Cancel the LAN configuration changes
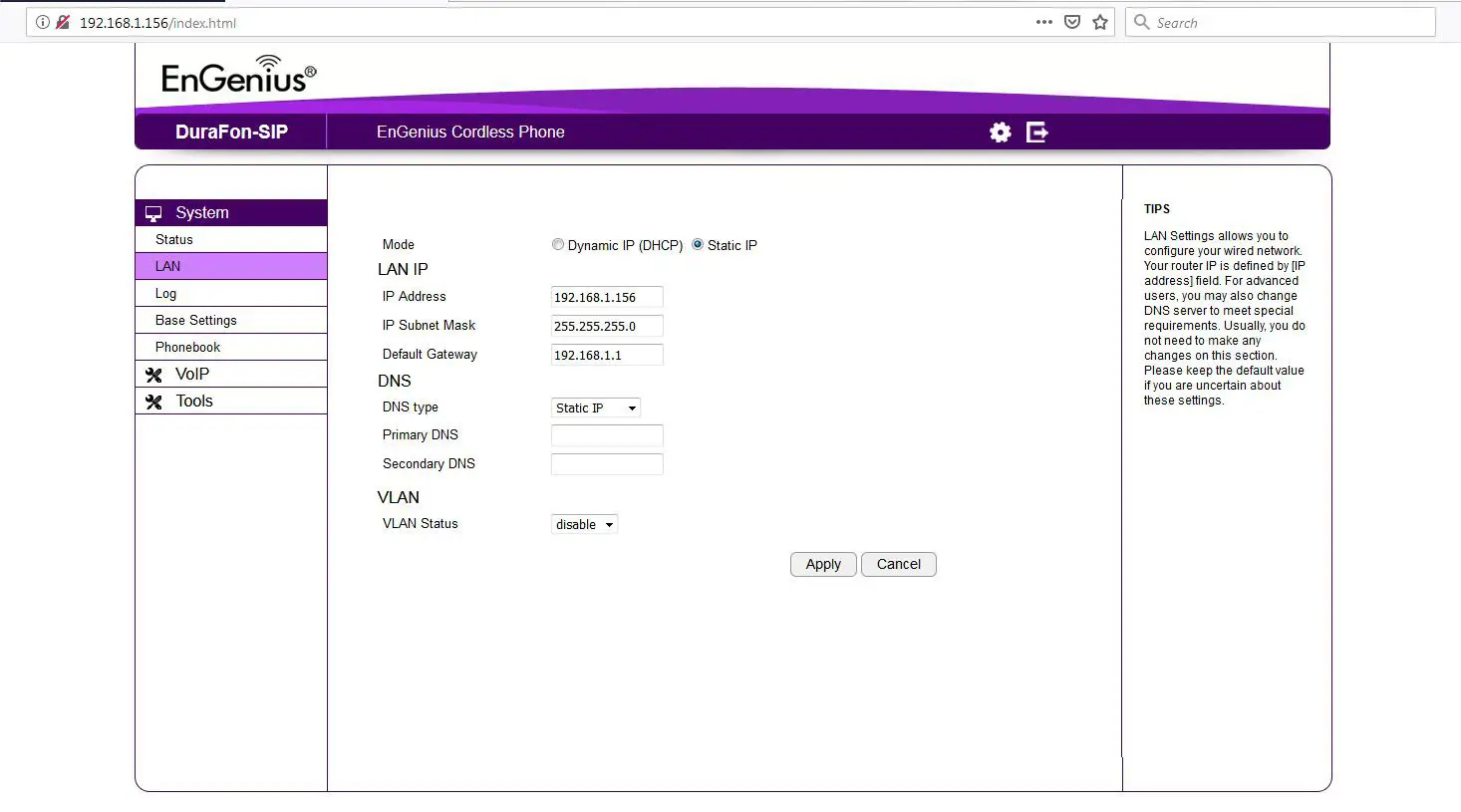This screenshot has height=812, width=1461. [898, 564]
